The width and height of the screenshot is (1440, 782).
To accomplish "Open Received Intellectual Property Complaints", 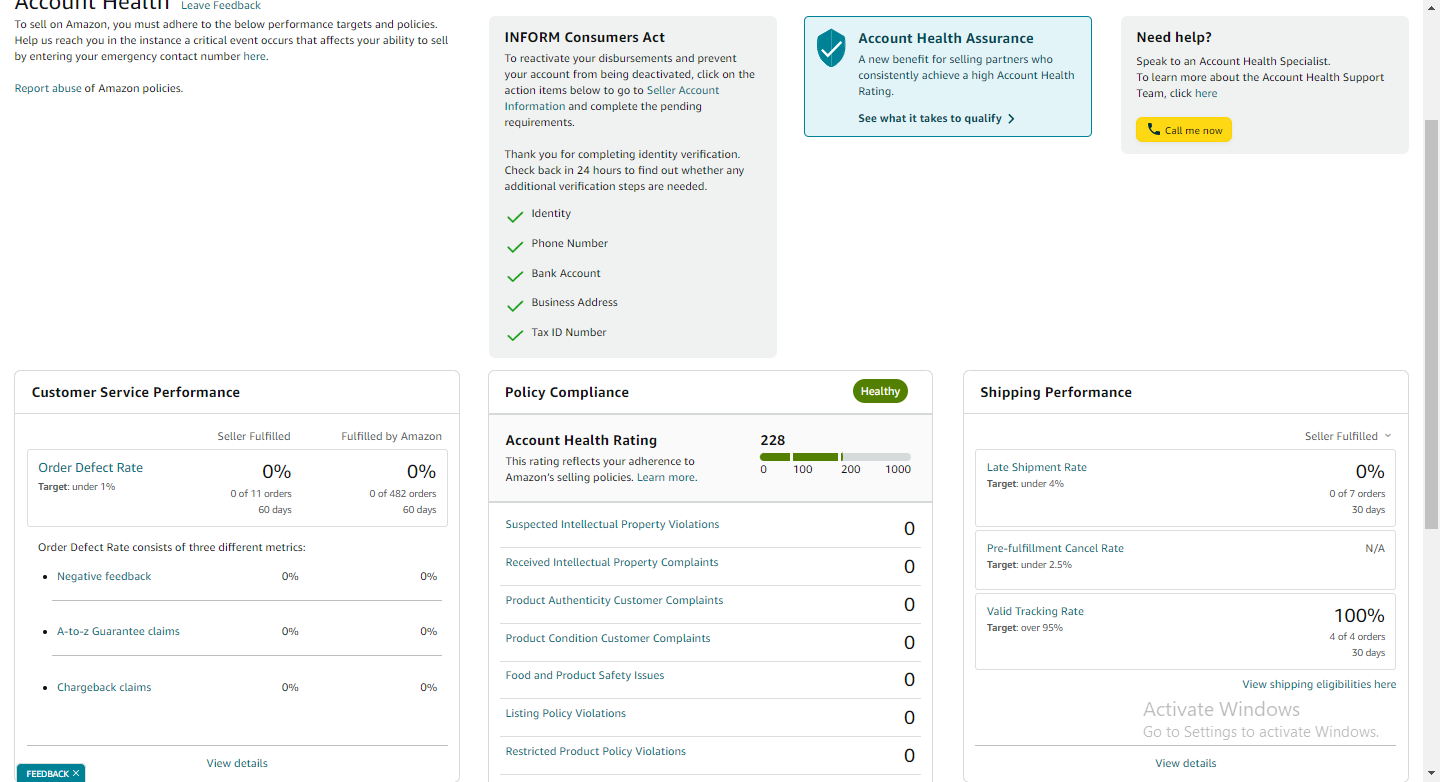I will 612,563.
